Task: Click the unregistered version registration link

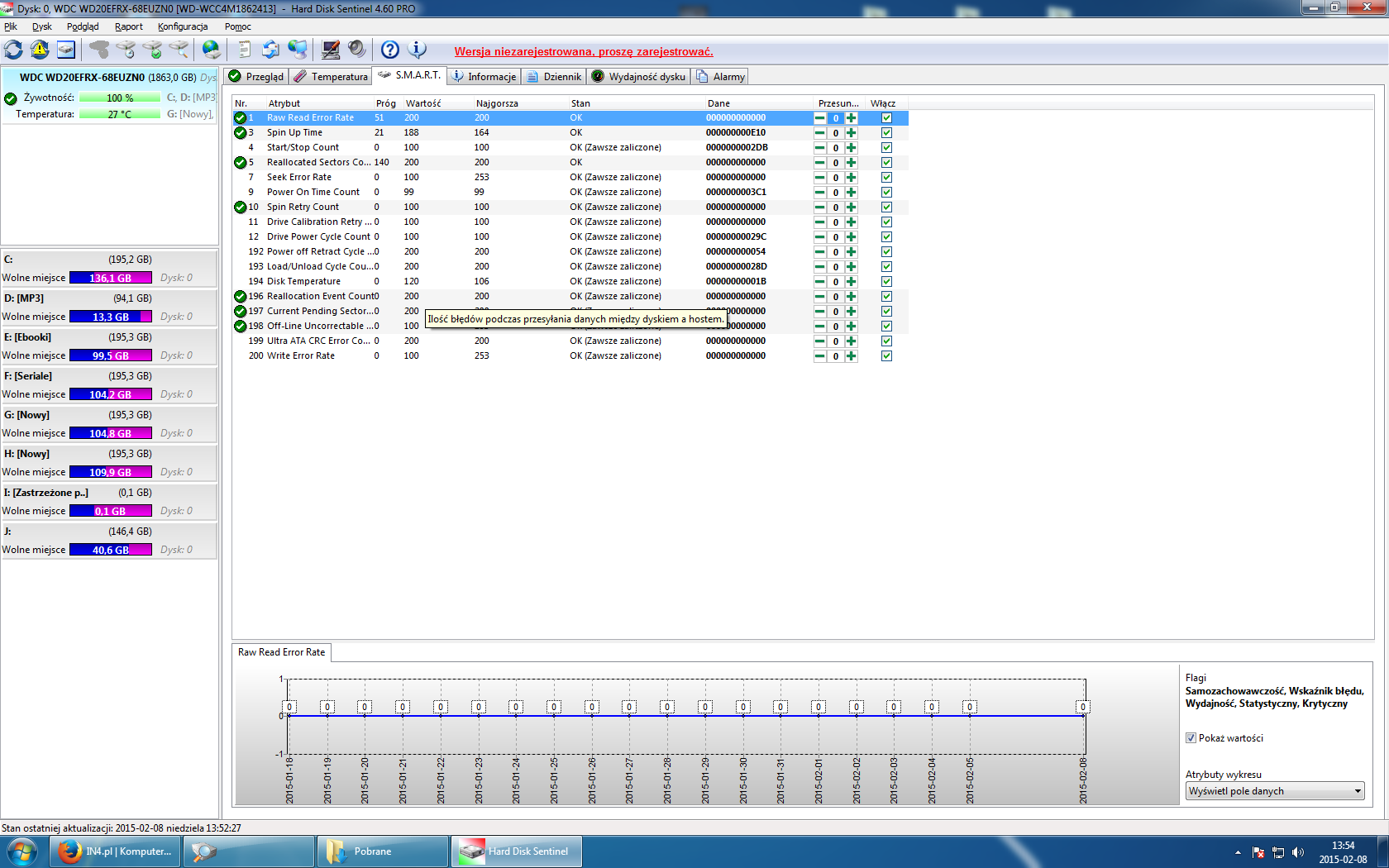Action: 584,51
